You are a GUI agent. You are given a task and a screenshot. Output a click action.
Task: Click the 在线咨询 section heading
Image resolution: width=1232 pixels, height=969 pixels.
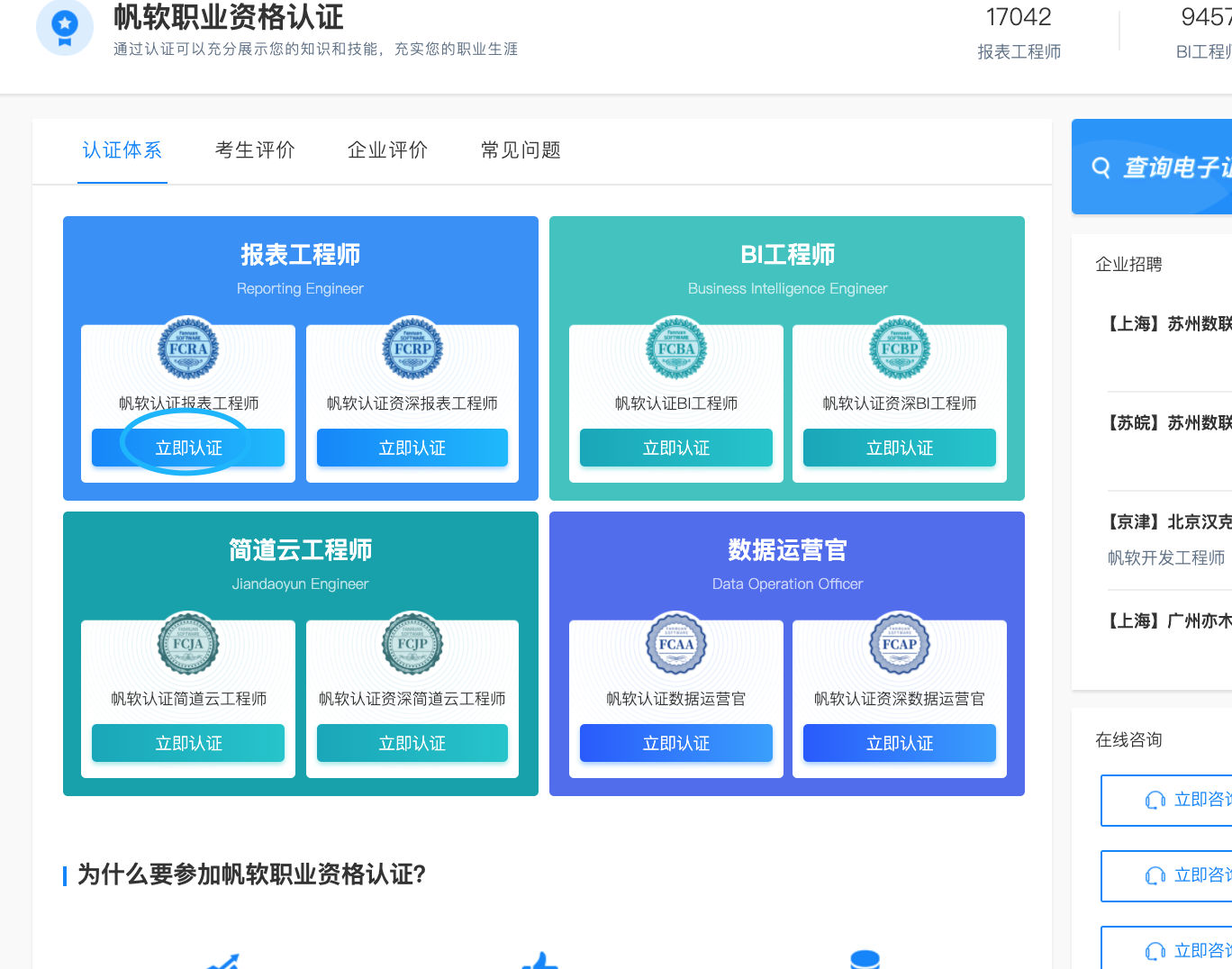(x=1128, y=740)
